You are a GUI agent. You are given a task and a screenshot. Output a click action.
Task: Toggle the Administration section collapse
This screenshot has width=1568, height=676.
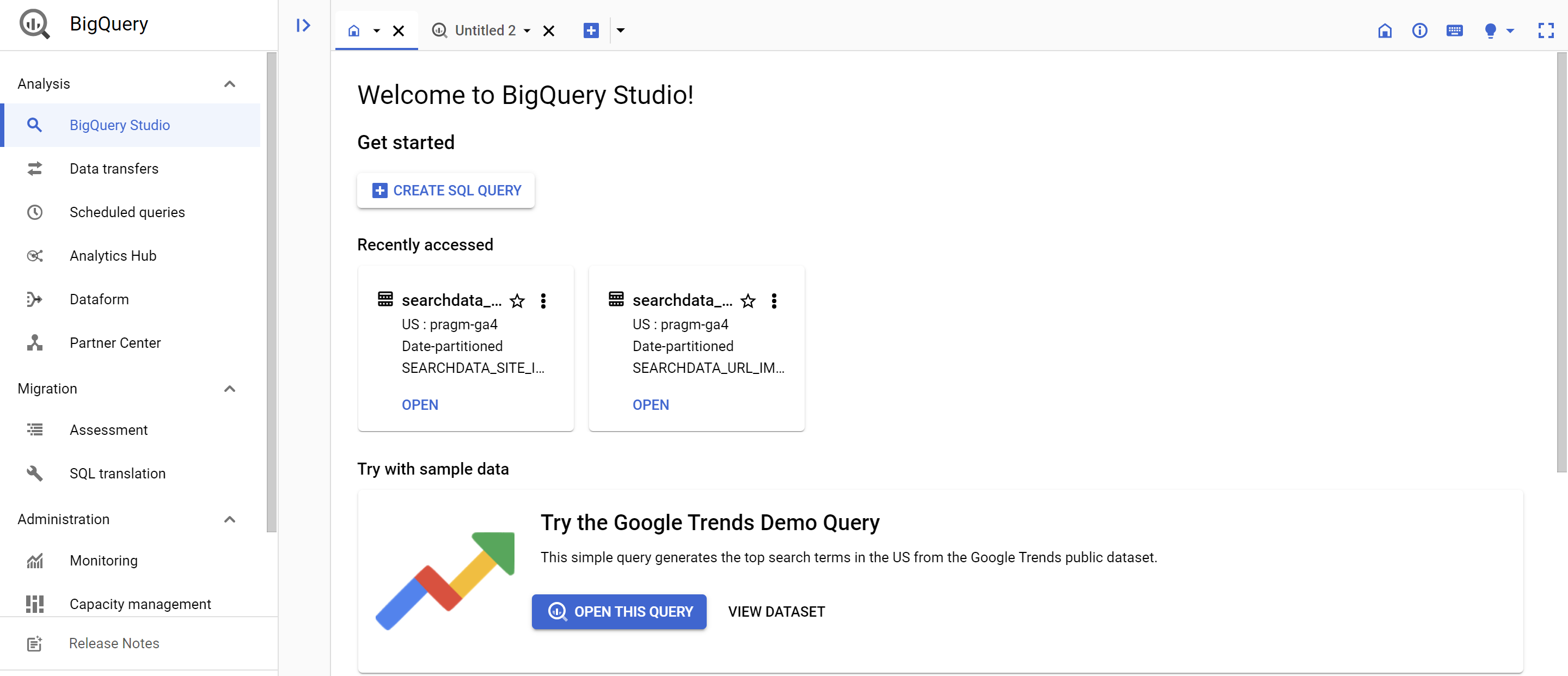(230, 519)
